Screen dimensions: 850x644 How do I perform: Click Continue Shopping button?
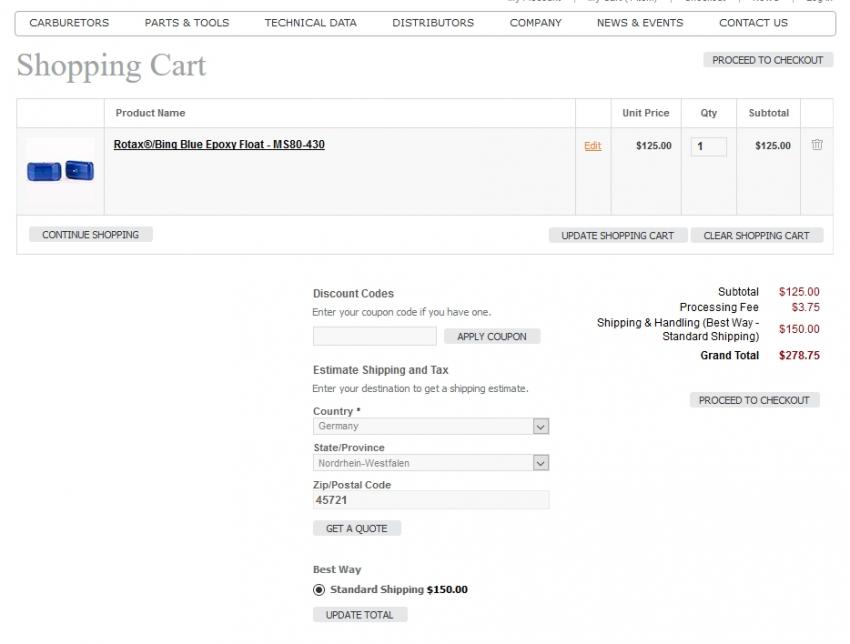(91, 235)
